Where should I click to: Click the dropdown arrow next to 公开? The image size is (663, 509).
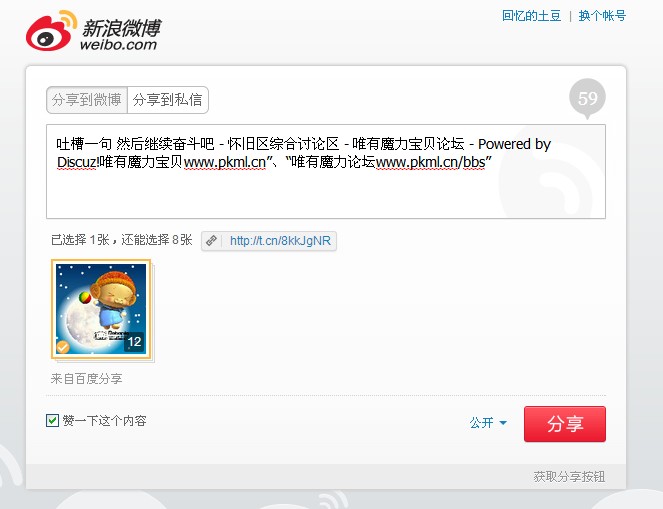(503, 423)
